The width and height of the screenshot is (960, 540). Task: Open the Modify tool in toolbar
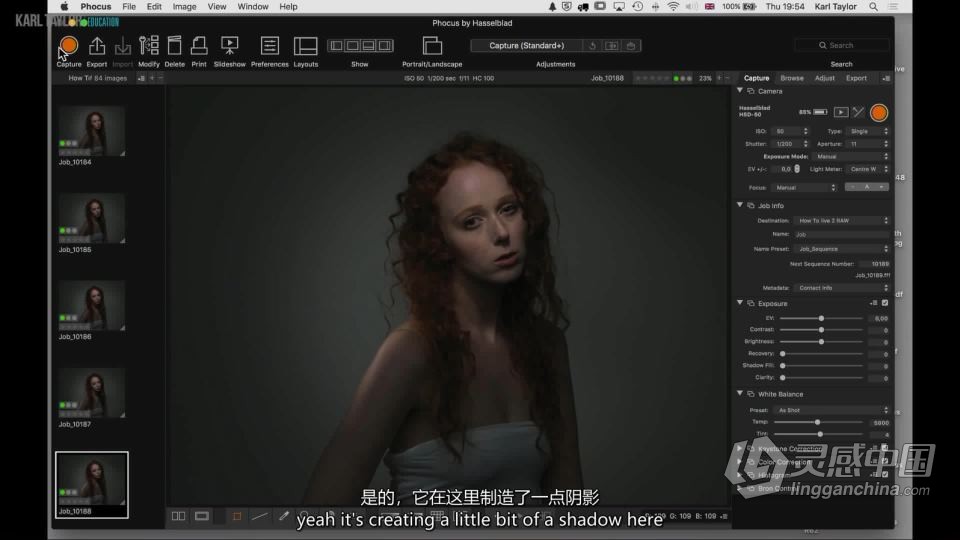149,45
